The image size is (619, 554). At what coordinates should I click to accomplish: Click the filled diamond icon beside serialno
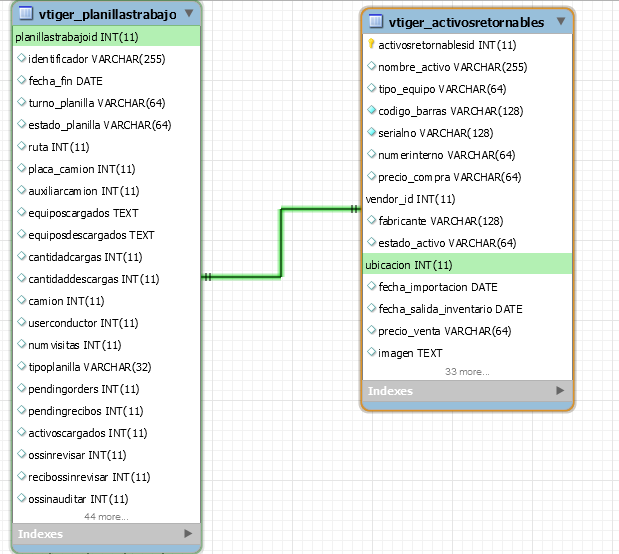371,132
